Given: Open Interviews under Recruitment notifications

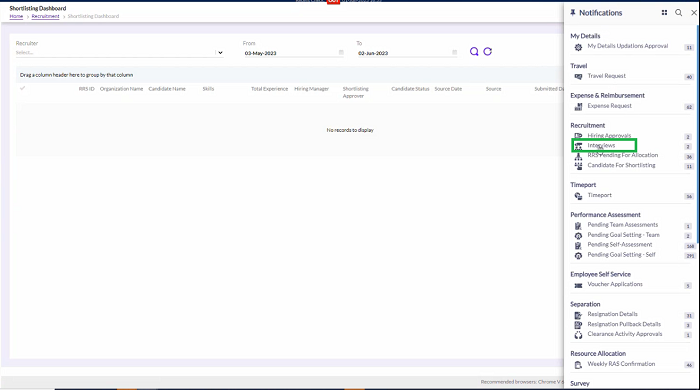Looking at the screenshot, I should (601, 145).
